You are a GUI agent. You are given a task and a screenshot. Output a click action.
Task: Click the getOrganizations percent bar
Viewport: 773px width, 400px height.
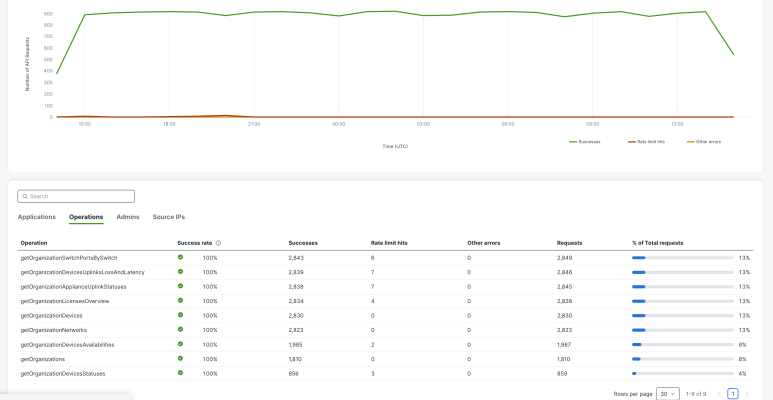coord(683,358)
